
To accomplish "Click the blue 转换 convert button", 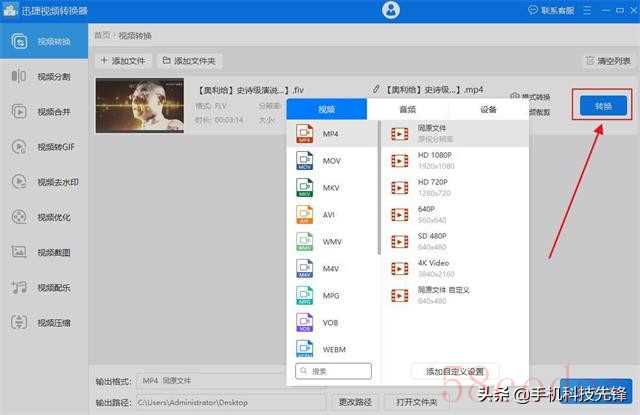I will coord(603,105).
